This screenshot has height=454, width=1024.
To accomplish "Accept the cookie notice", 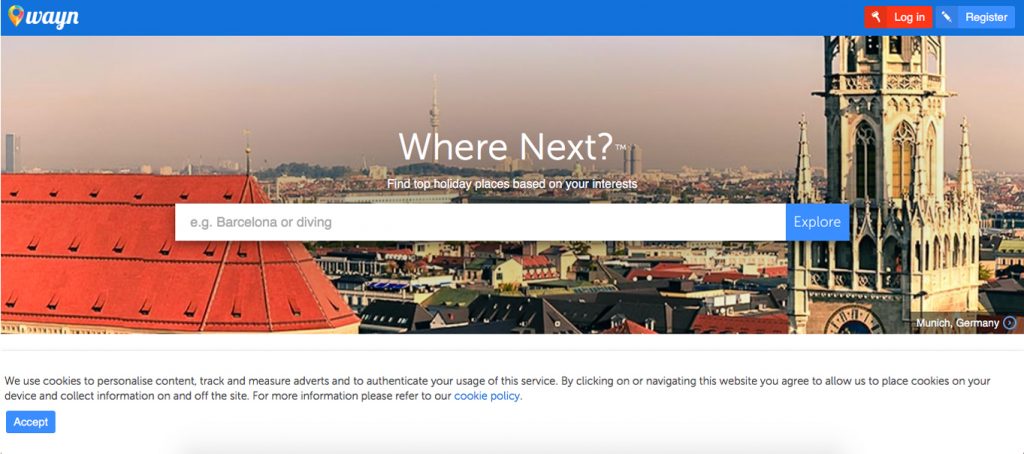I will click(x=31, y=422).
